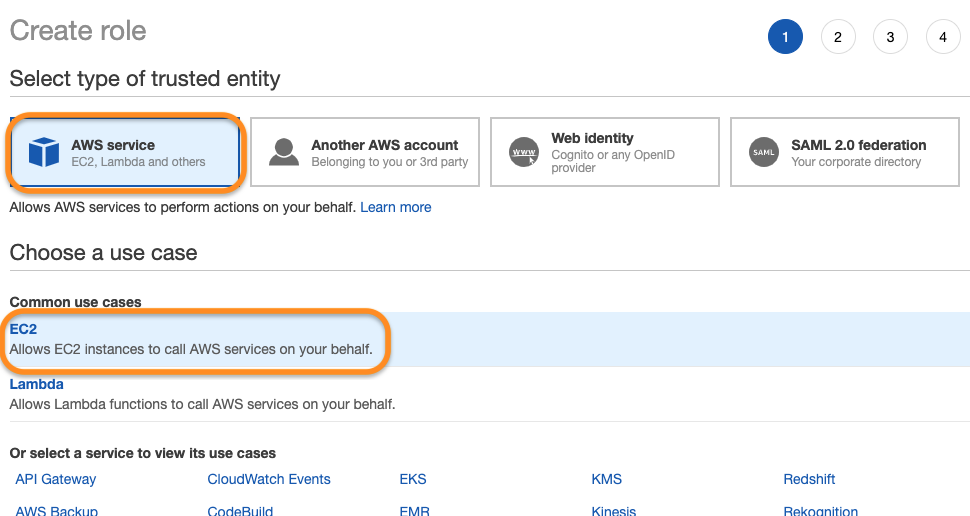
Task: Click the SAML 2.0 federation icon
Action: pyautogui.click(x=764, y=152)
